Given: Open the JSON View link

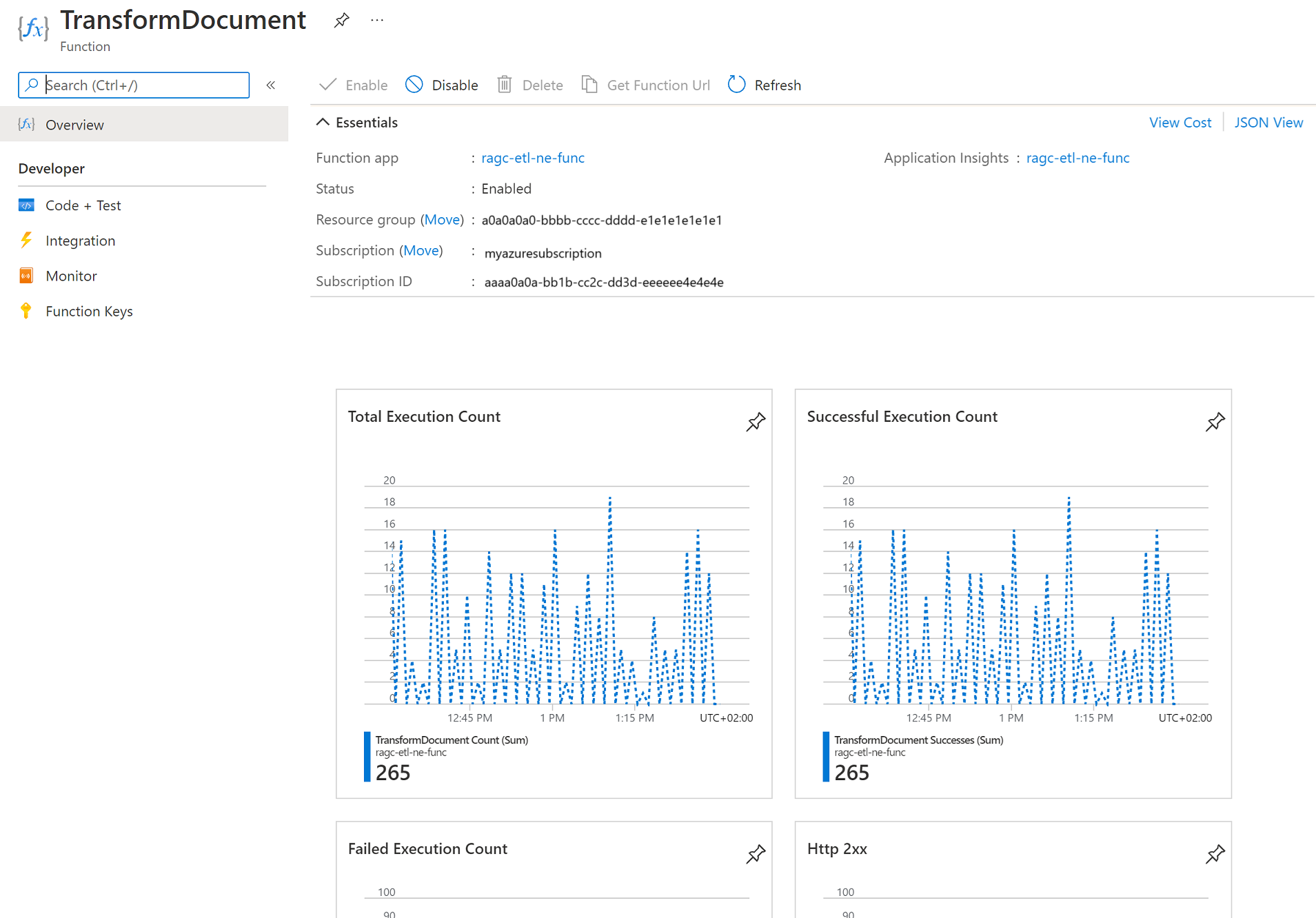Looking at the screenshot, I should pos(1268,122).
